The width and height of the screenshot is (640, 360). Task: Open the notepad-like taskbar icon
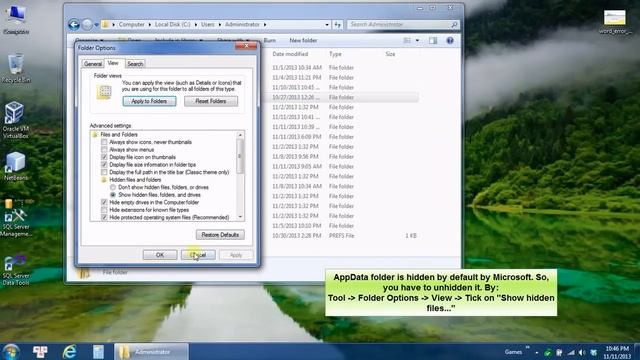tap(98, 351)
